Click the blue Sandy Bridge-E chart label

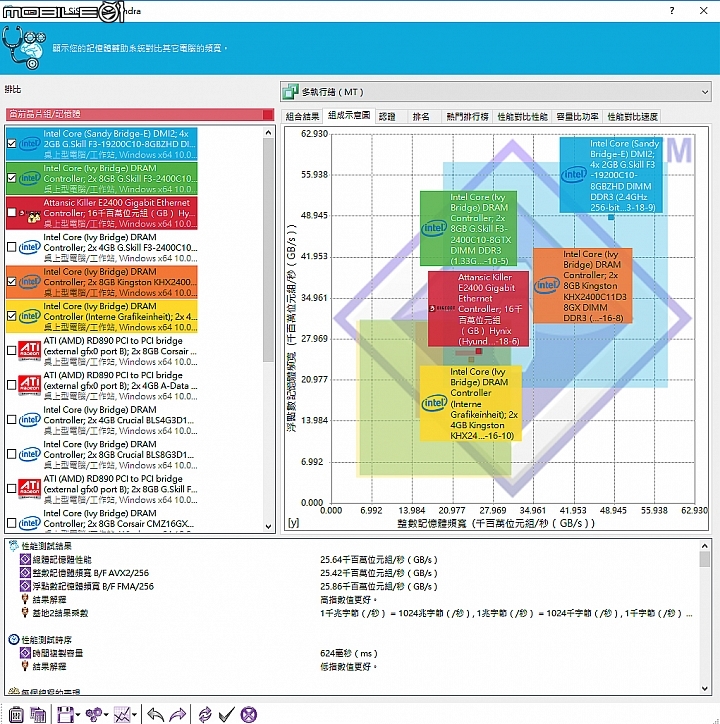click(611, 175)
